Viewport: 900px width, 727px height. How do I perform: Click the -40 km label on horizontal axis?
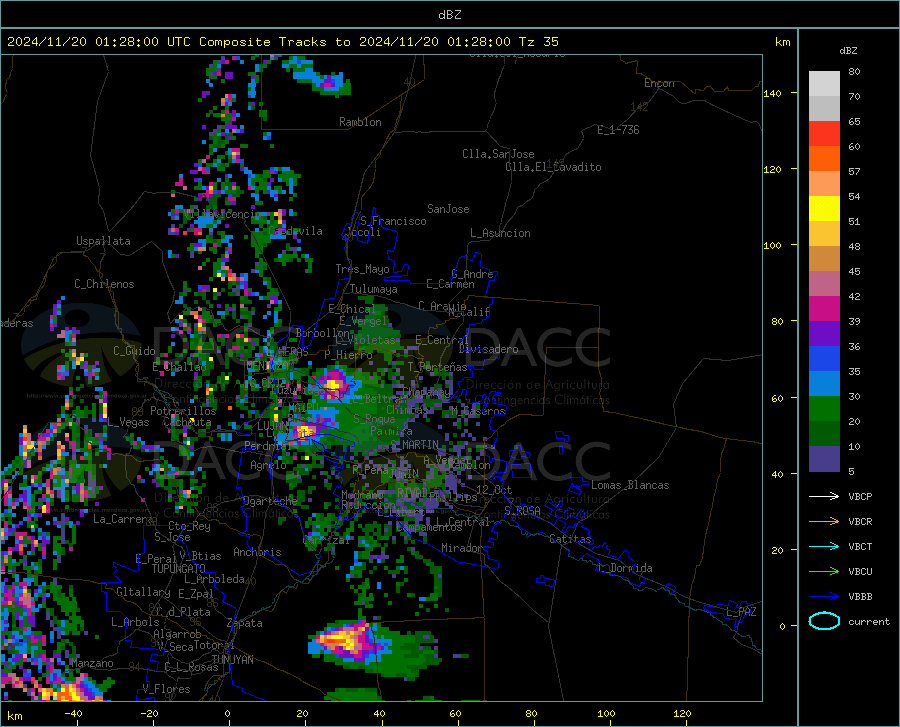click(x=73, y=713)
